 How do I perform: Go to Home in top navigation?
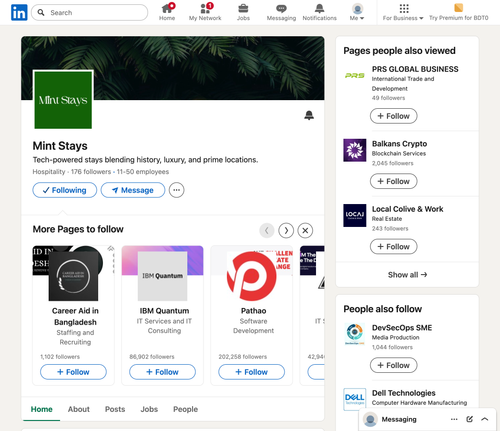(x=167, y=12)
